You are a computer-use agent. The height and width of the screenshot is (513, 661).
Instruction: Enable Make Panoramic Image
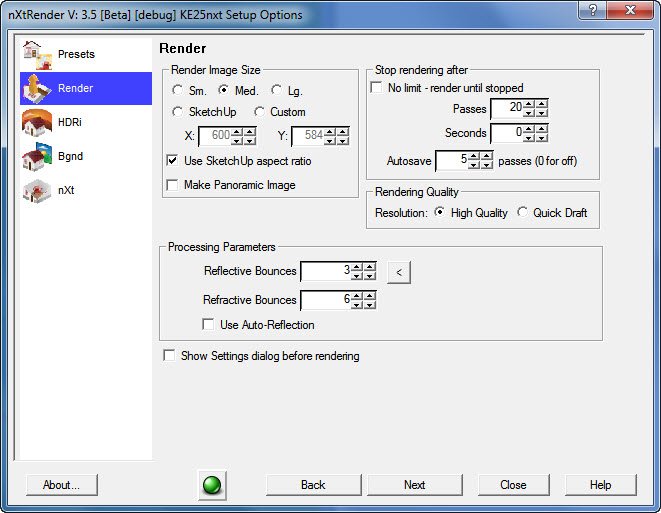click(x=172, y=185)
